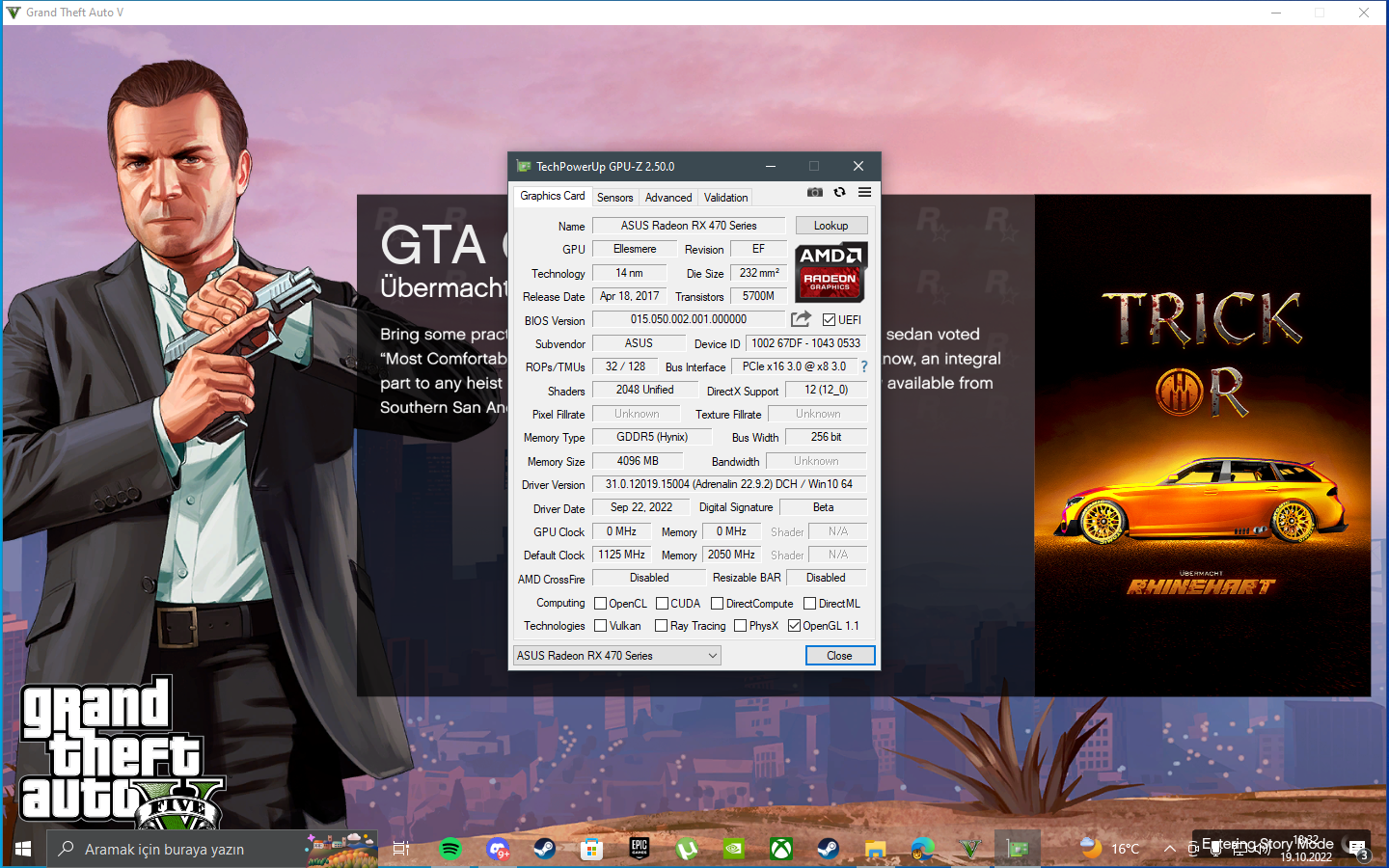Viewport: 1389px width, 868px height.
Task: Click the GPU-Z taskbar icon
Action: pos(1018,849)
